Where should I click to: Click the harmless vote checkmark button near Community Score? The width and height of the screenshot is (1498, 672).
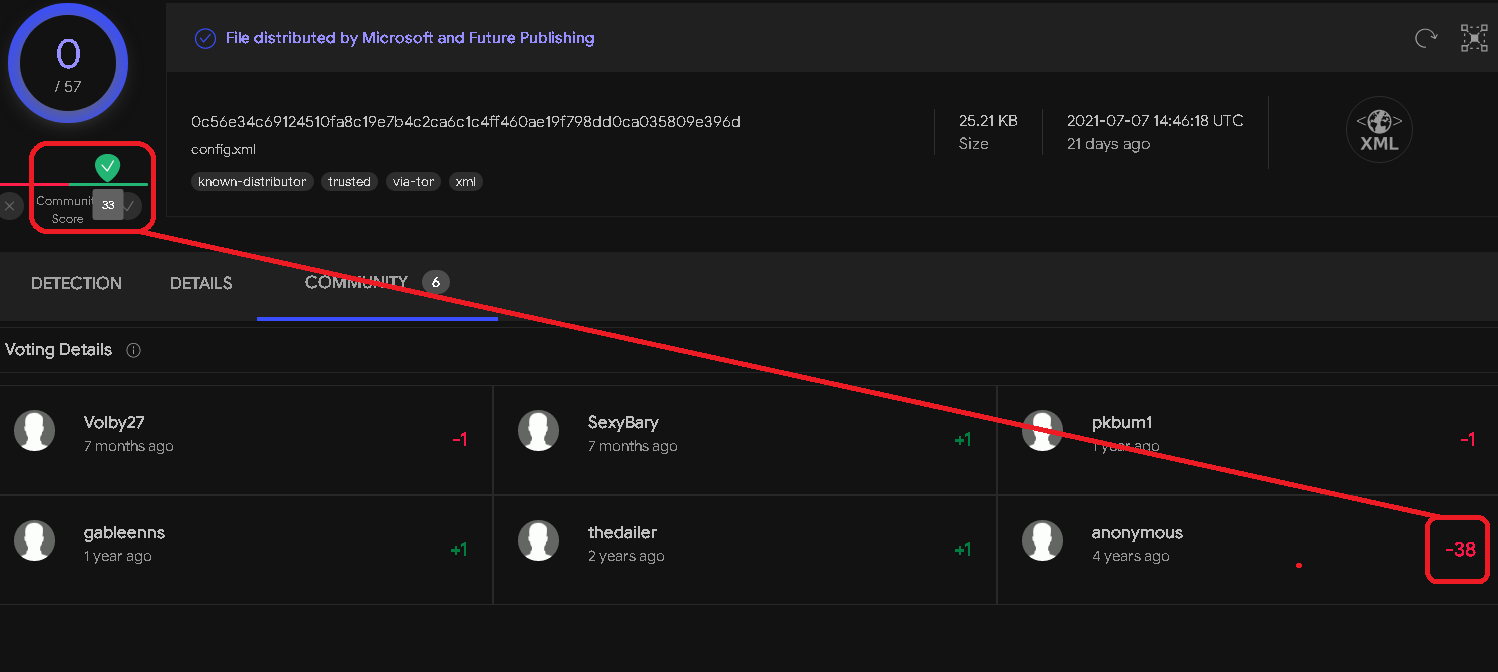pos(128,205)
